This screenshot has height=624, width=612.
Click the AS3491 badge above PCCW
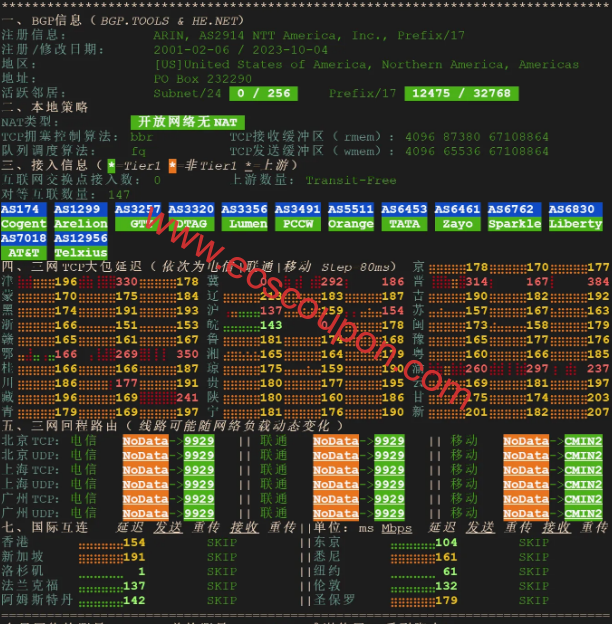(298, 209)
